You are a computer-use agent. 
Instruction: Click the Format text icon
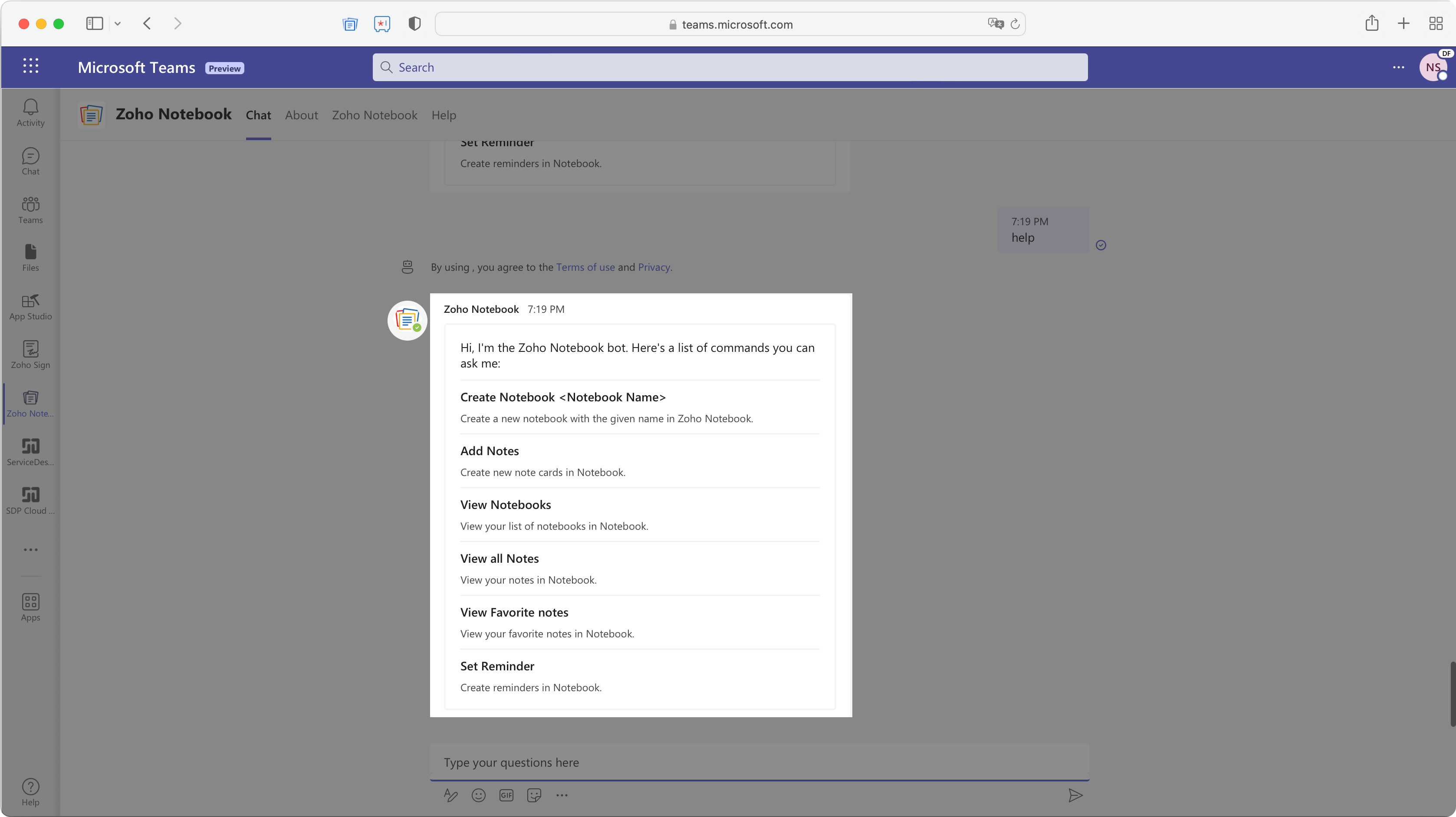click(450, 796)
